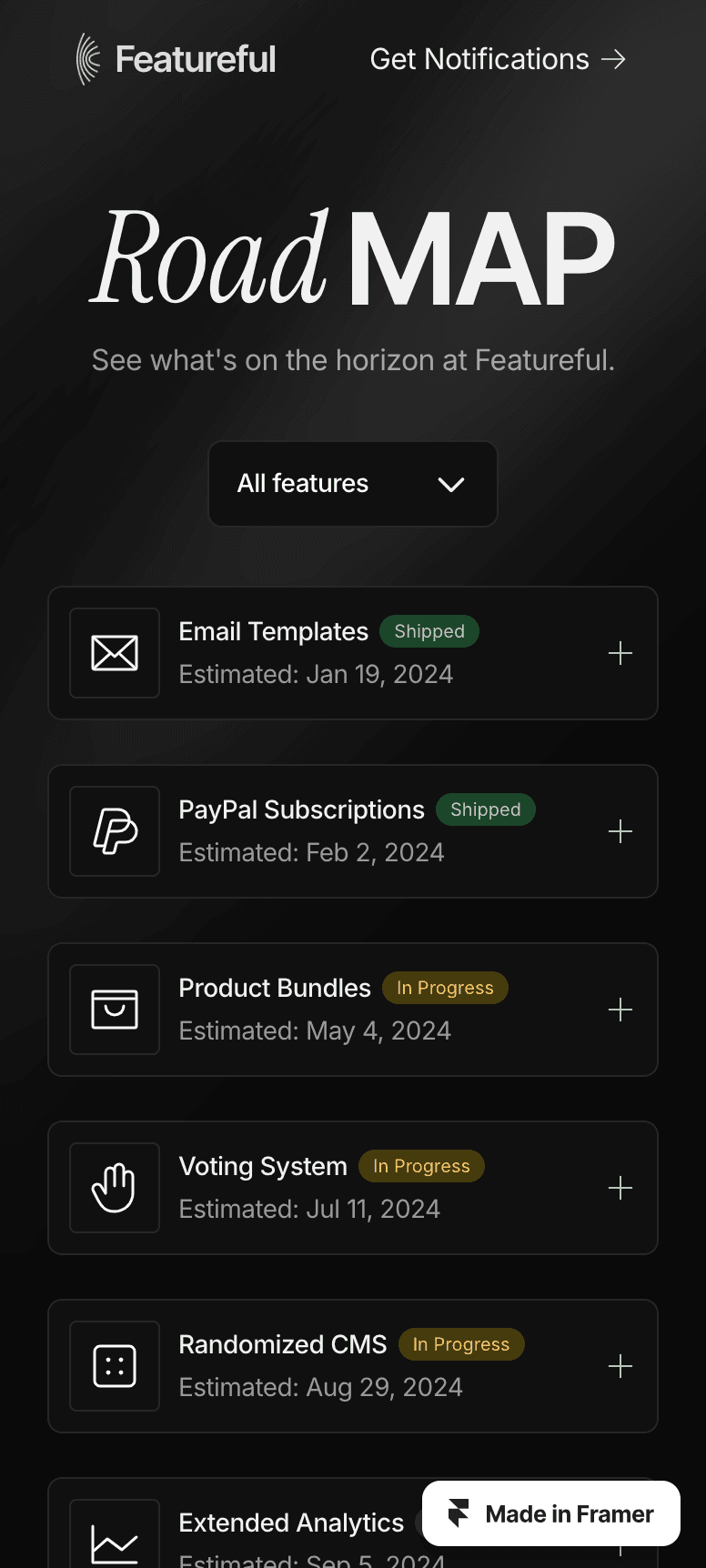Click the chart icon for Extended Analytics
Image resolution: width=706 pixels, height=1568 pixels.
point(115,1544)
